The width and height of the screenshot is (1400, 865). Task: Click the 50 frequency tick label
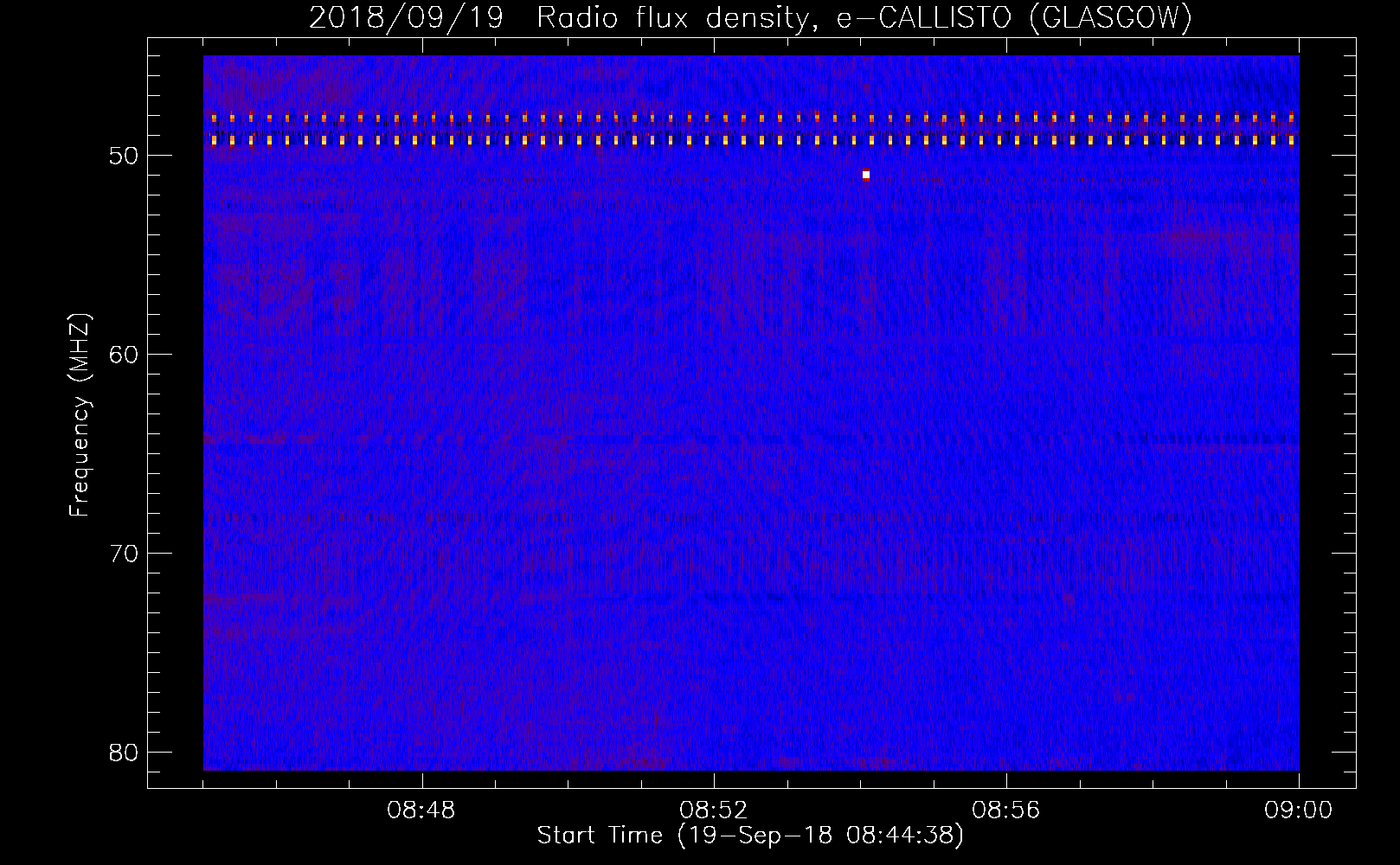(x=124, y=156)
